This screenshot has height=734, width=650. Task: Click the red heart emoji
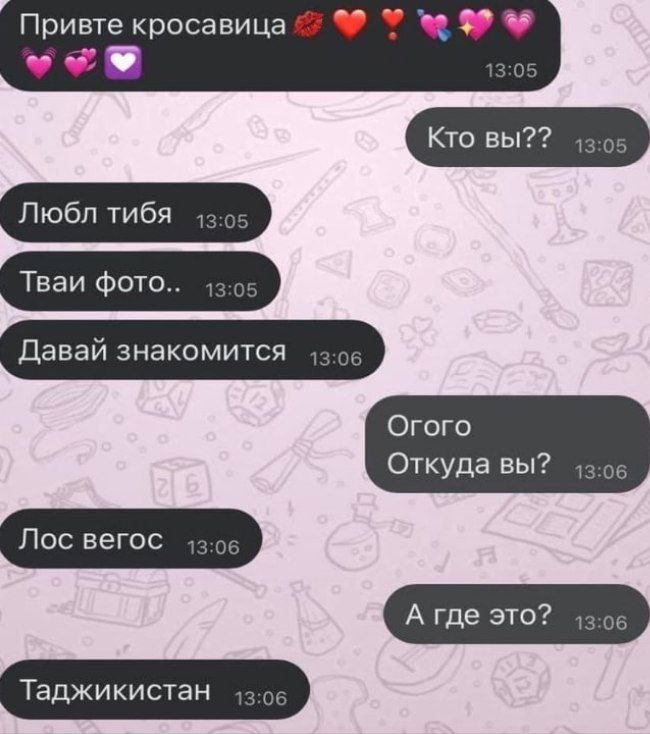pyautogui.click(x=350, y=25)
